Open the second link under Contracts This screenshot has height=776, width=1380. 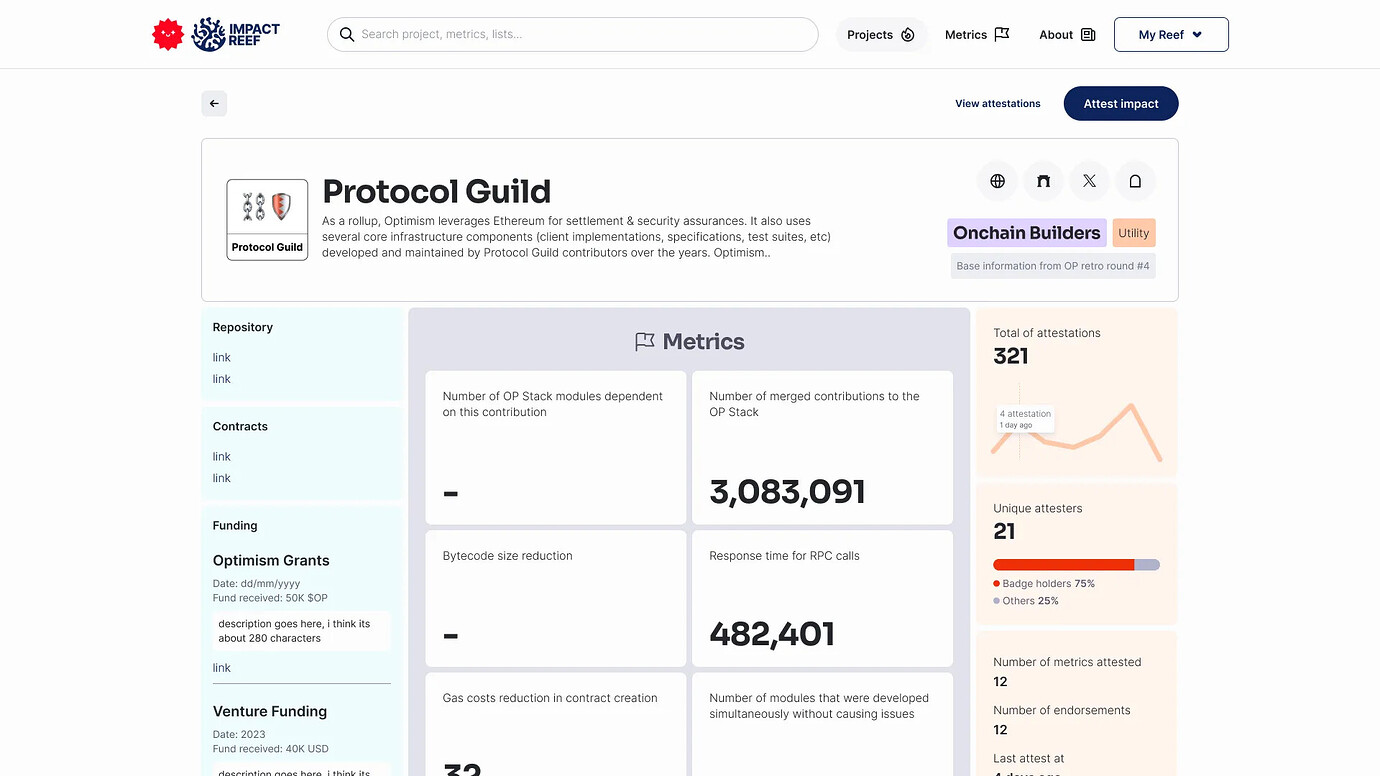[x=222, y=478]
